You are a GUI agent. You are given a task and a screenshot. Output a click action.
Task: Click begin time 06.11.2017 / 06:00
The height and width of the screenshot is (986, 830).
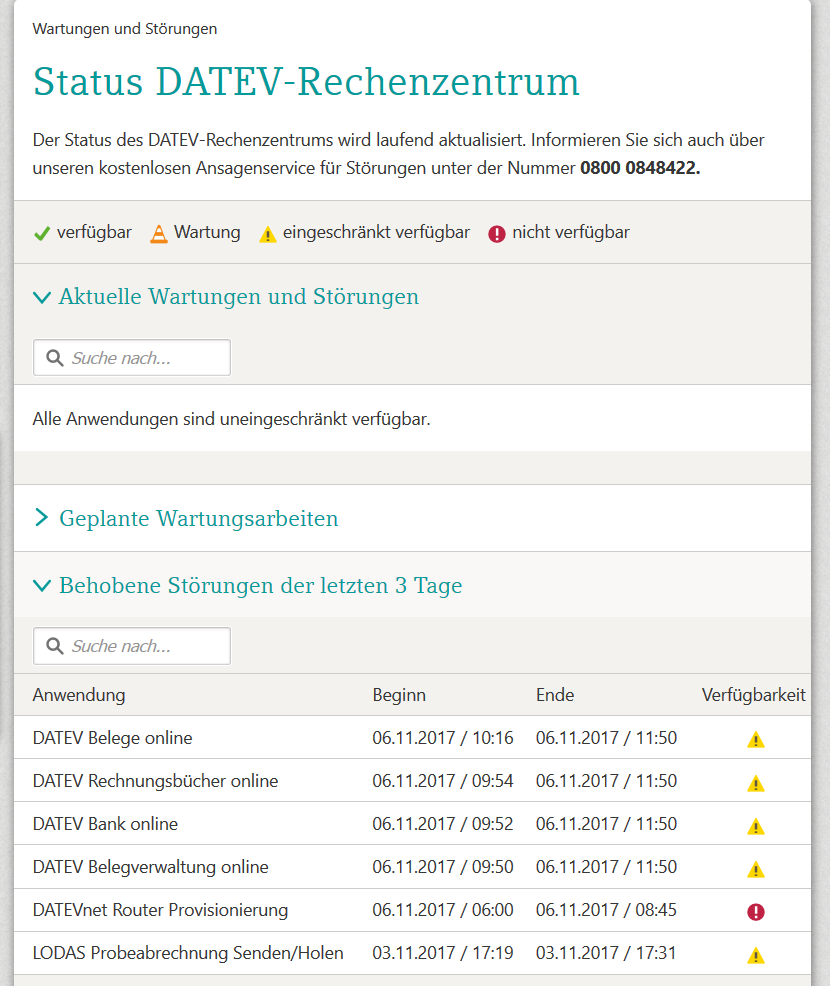tap(443, 910)
